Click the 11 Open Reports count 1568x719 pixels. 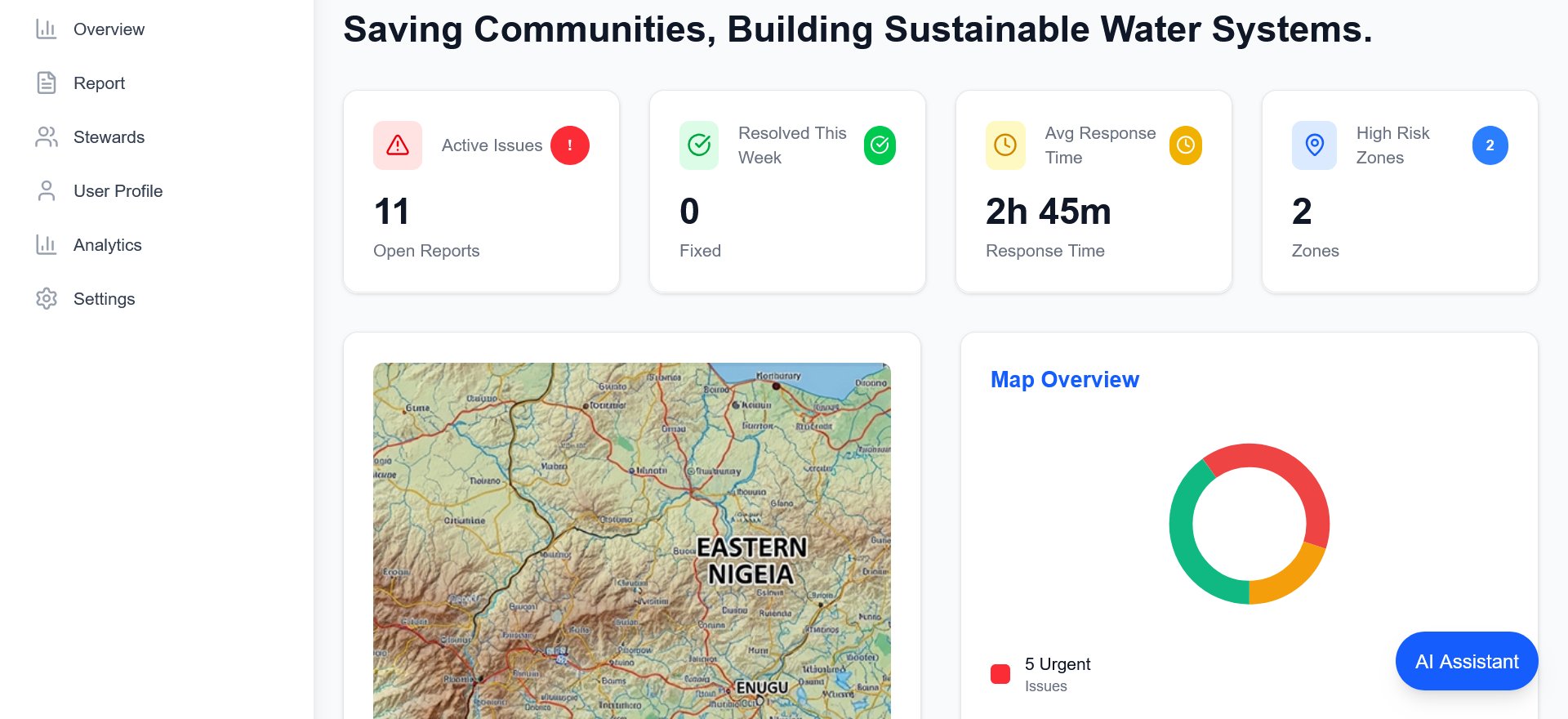tap(392, 212)
